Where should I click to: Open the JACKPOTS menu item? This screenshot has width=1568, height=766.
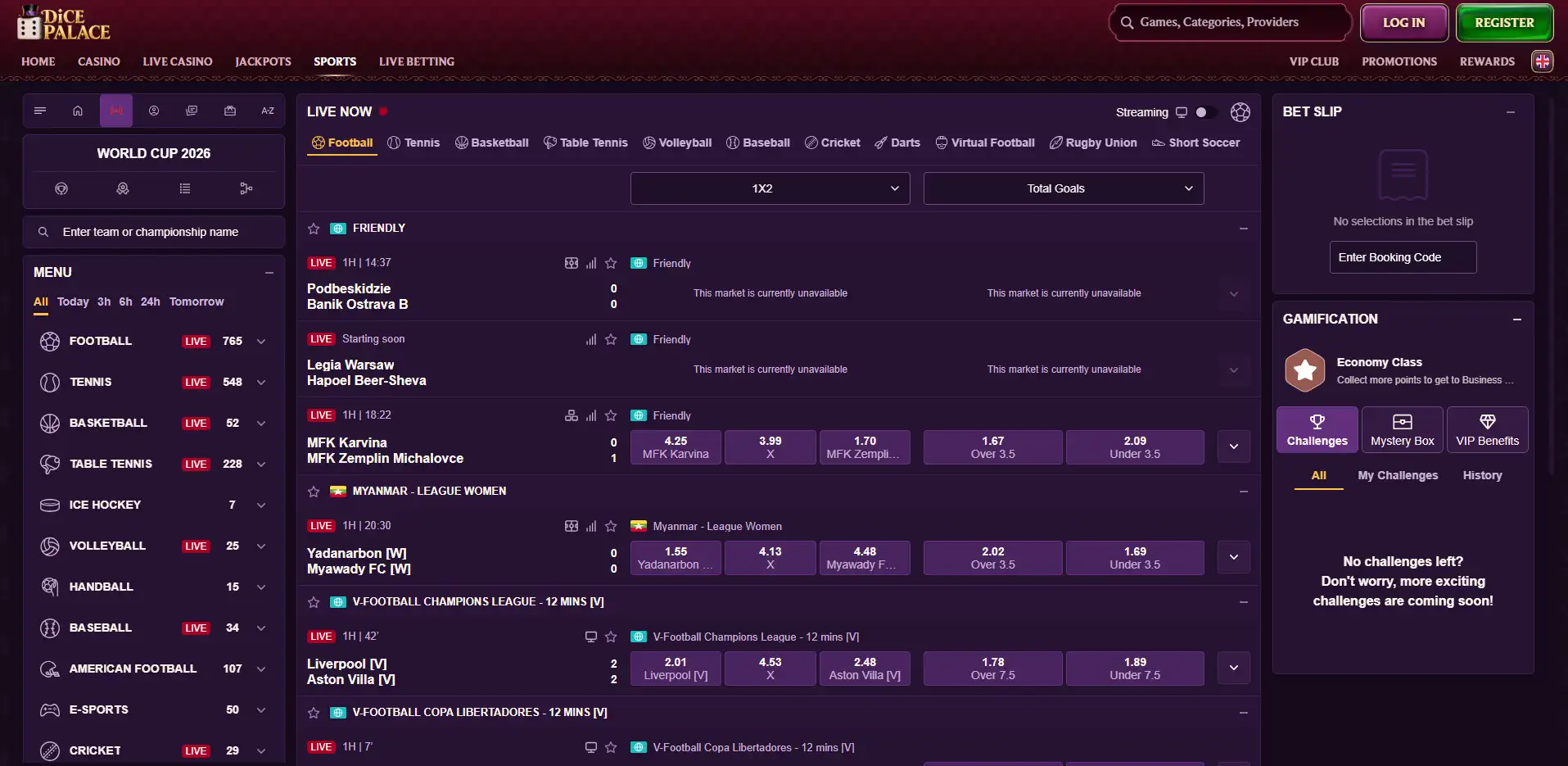(263, 61)
